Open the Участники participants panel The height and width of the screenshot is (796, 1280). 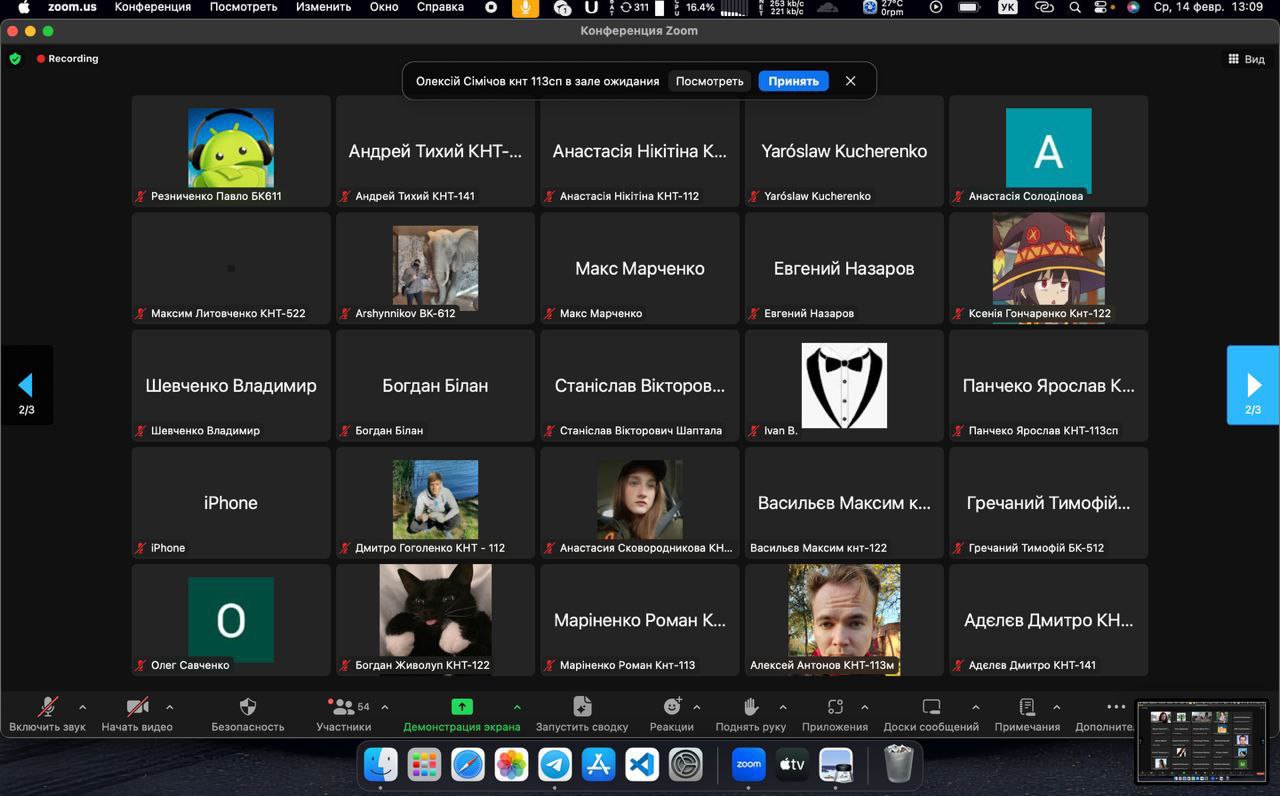[343, 715]
